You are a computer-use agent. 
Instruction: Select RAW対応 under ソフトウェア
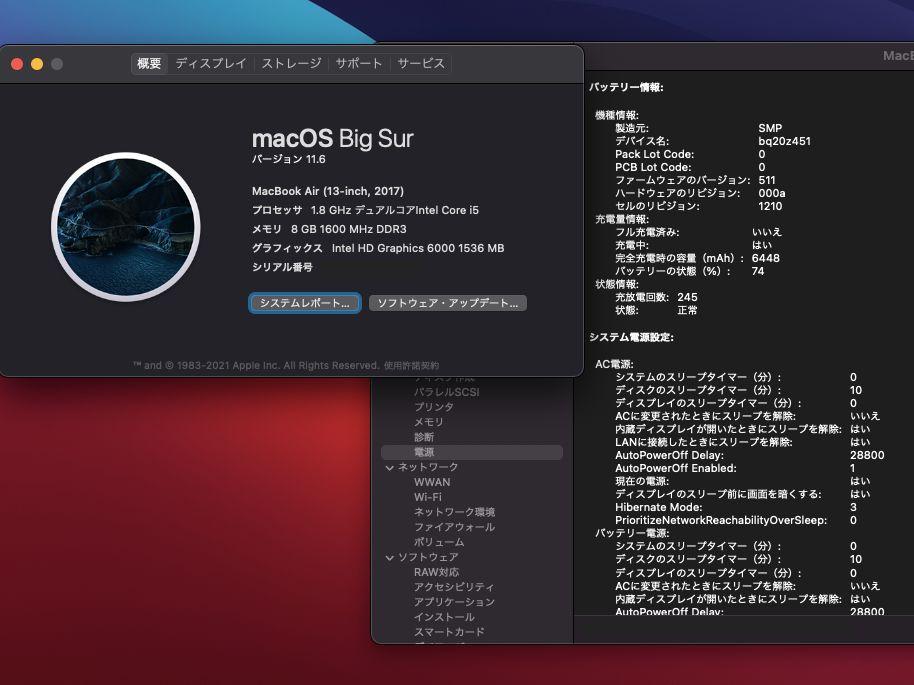click(436, 572)
